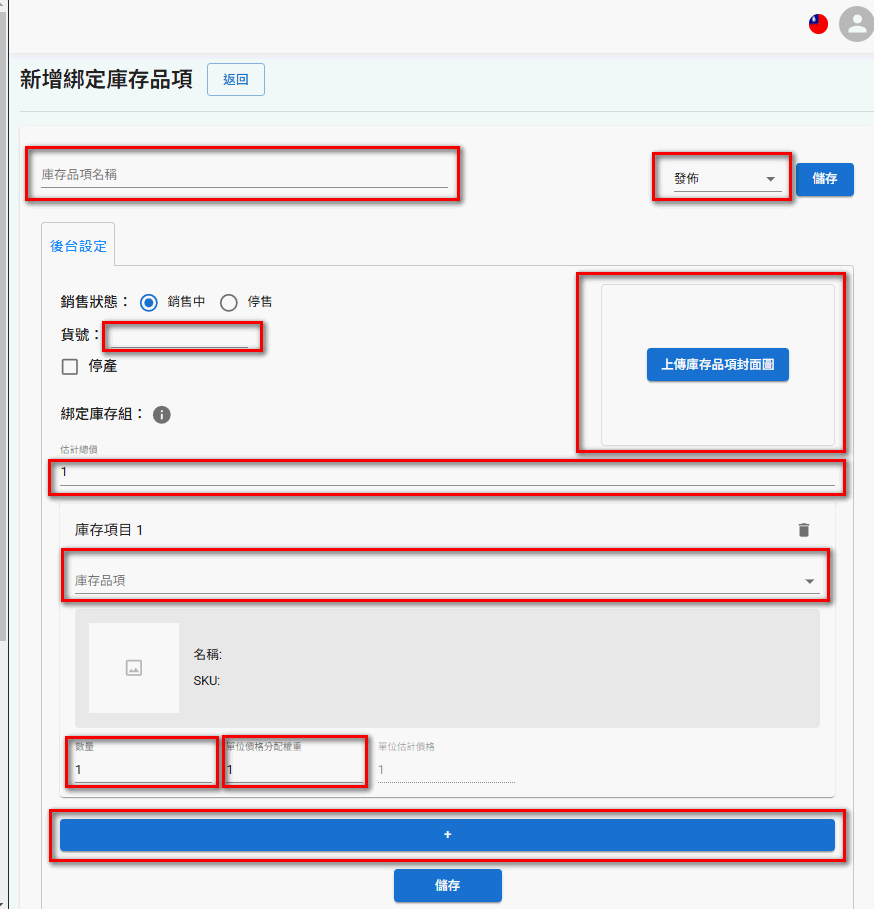Screen dimensions: 874x909
Task: Click the flag language icon at top right
Action: pos(817,23)
